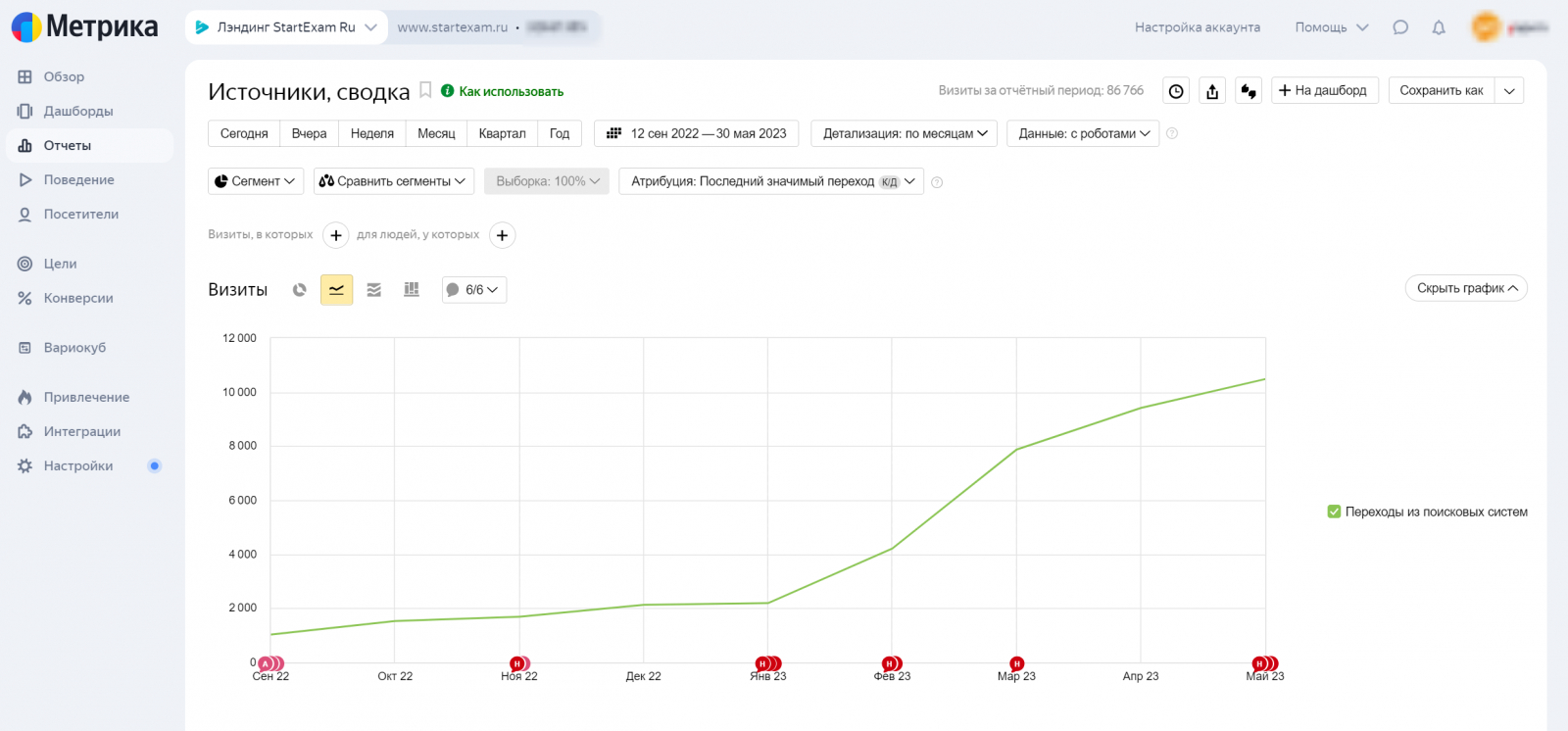This screenshot has height=731, width=1568.
Task: Click the clock schedule icon
Action: pyautogui.click(x=1176, y=91)
